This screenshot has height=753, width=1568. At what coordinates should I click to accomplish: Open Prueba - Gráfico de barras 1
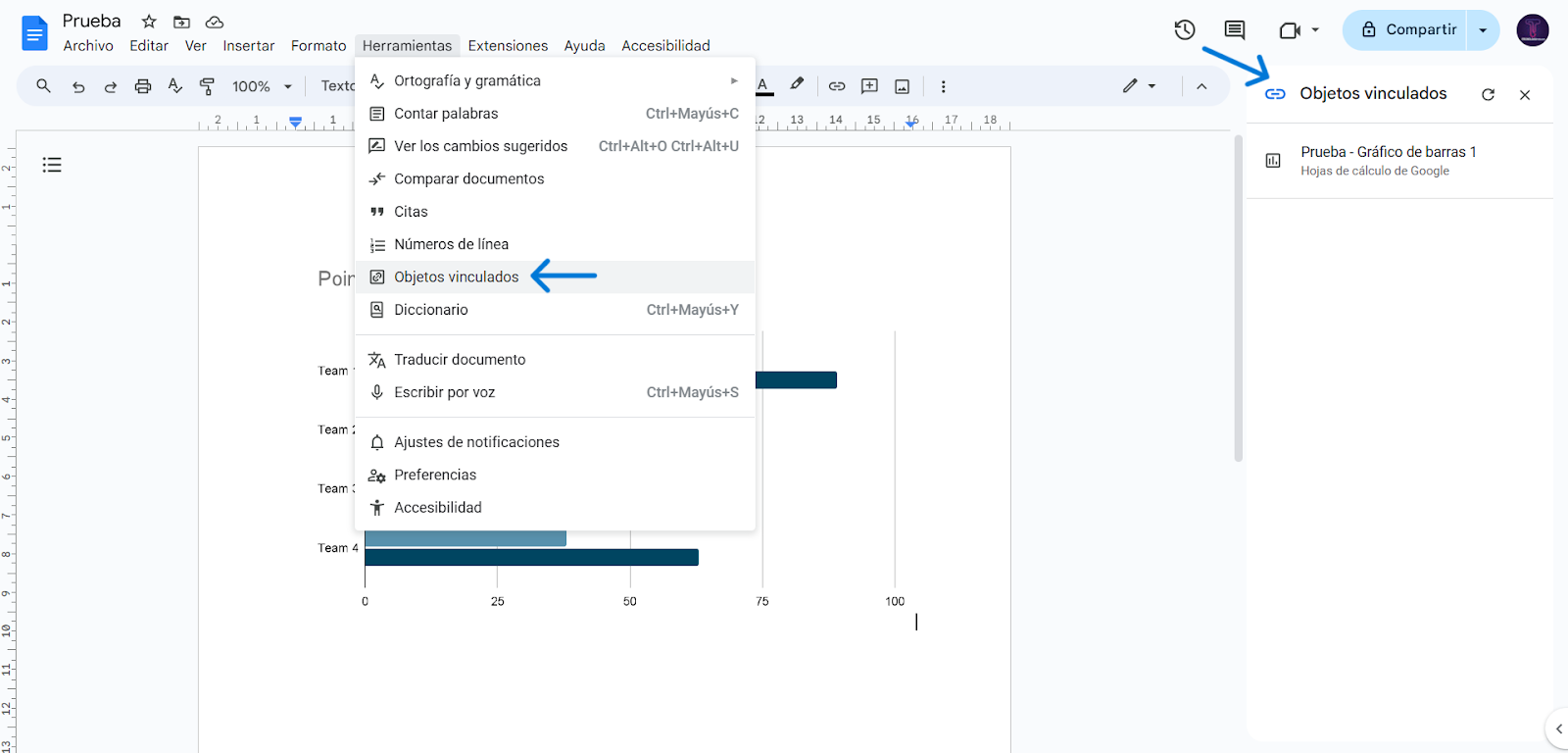tap(1399, 161)
